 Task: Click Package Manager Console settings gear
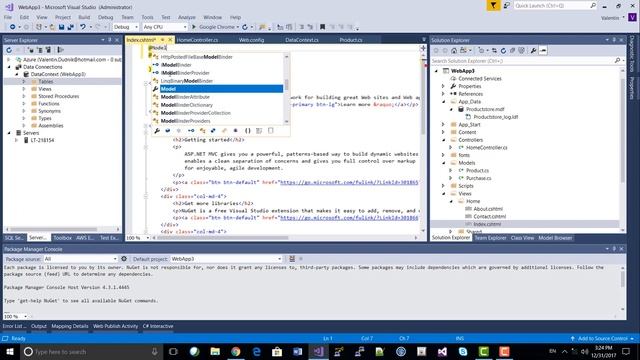[x=124, y=259]
